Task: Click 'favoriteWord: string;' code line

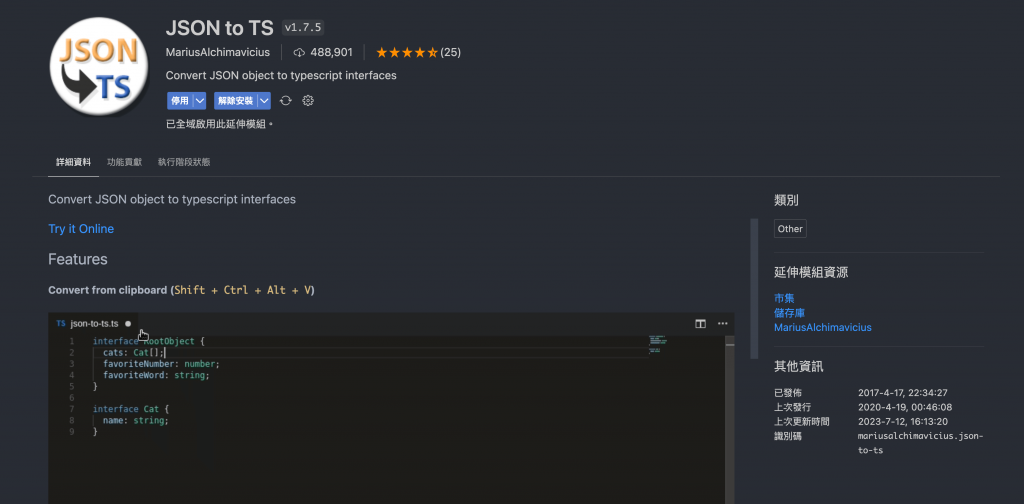Action: click(156, 375)
